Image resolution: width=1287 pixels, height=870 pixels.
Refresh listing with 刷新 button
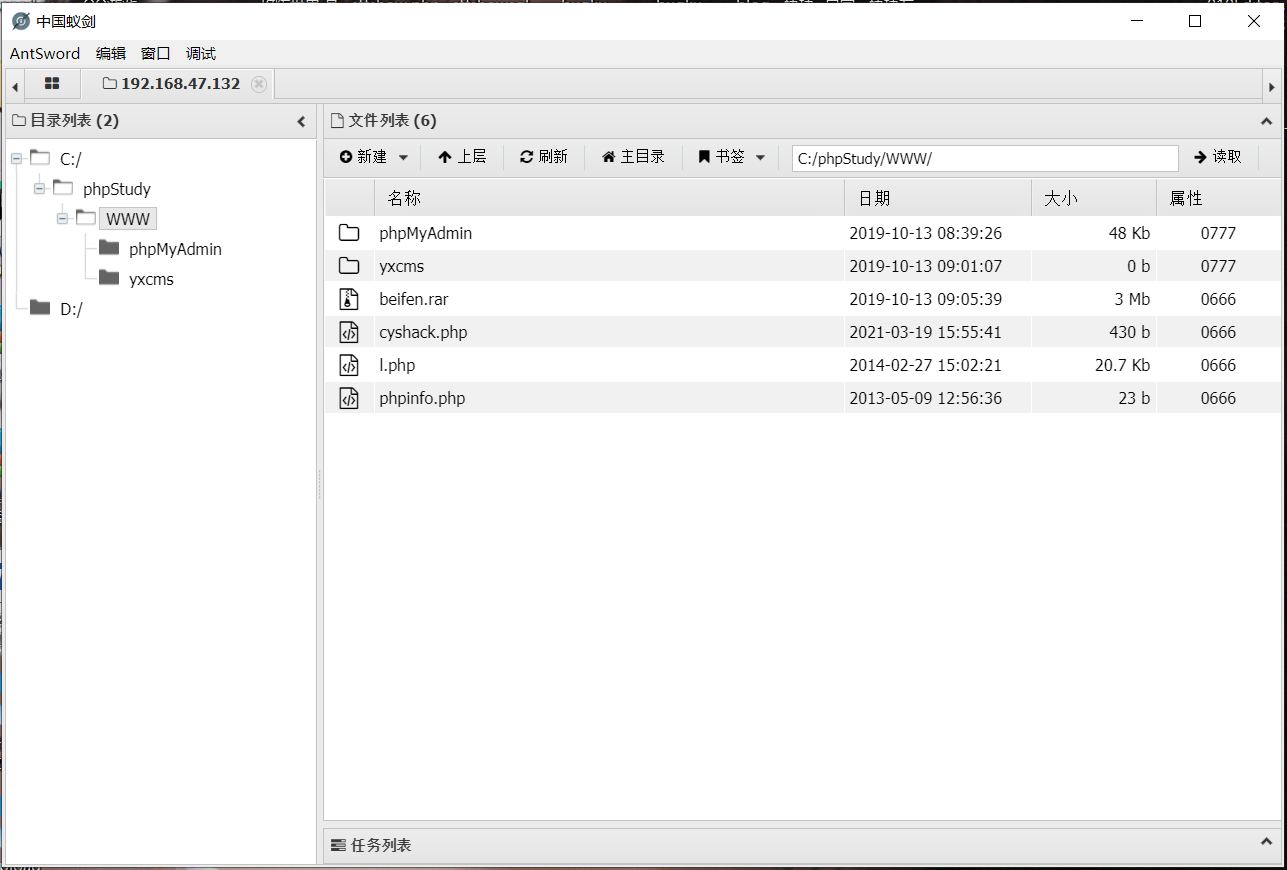[x=544, y=157]
